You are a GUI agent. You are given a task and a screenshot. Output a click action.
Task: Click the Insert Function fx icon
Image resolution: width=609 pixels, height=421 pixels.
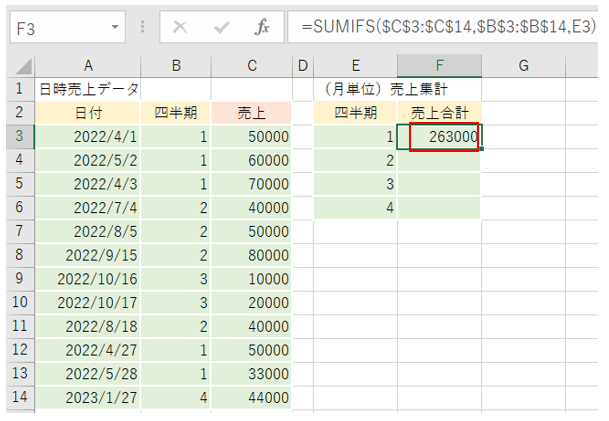(262, 28)
